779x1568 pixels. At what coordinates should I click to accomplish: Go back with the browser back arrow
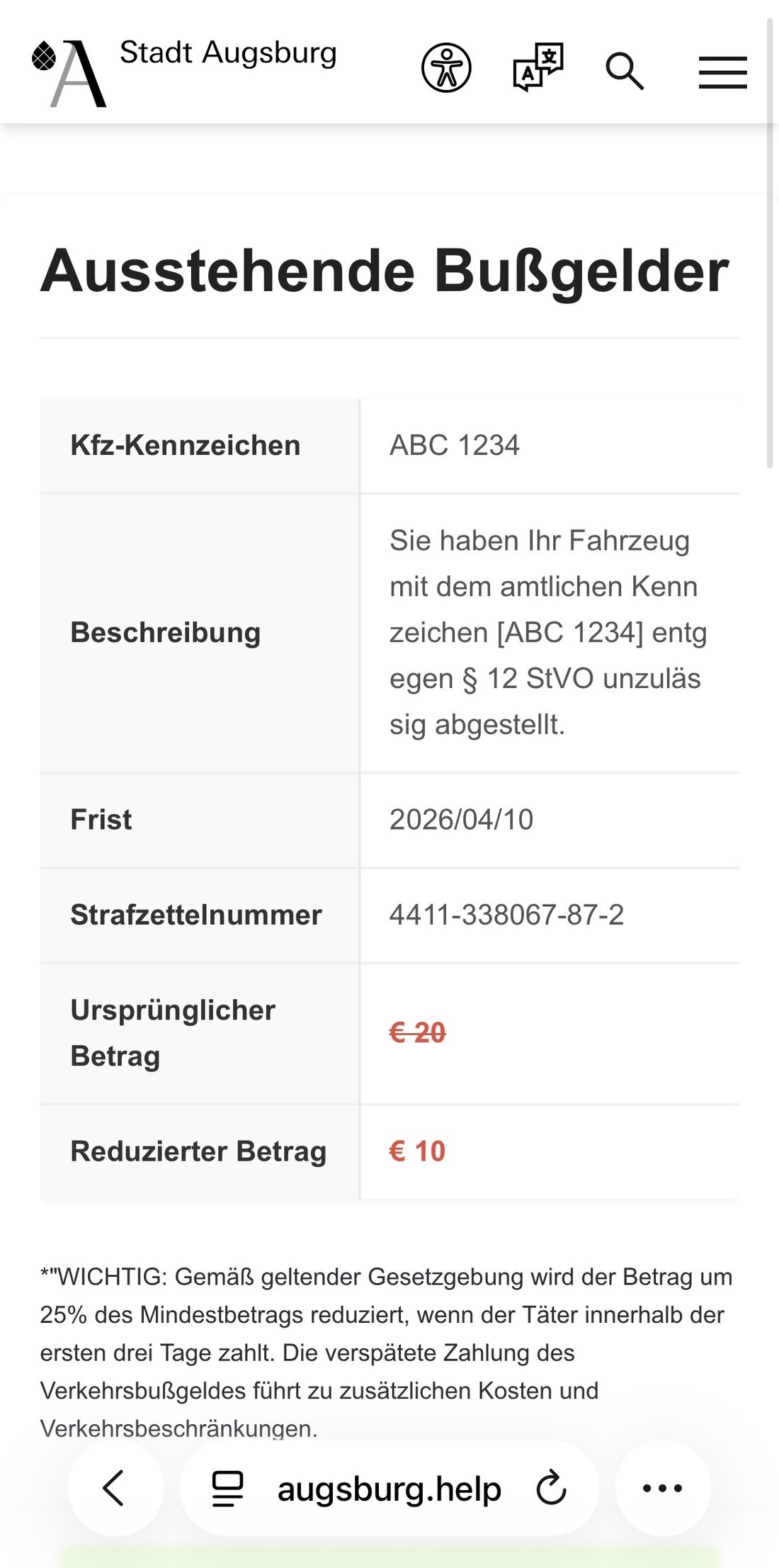pyautogui.click(x=115, y=1487)
